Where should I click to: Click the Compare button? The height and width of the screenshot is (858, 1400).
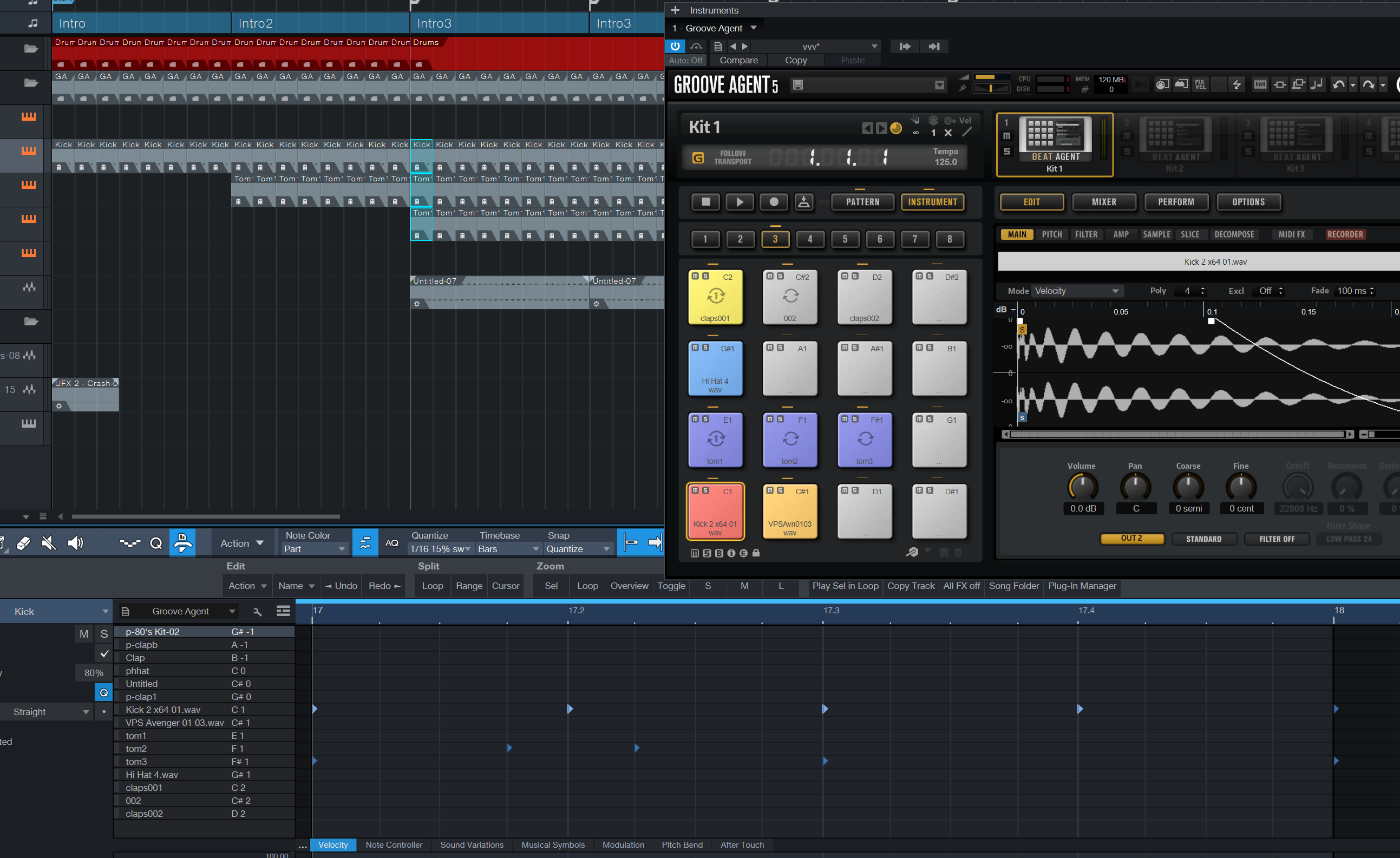click(x=738, y=60)
